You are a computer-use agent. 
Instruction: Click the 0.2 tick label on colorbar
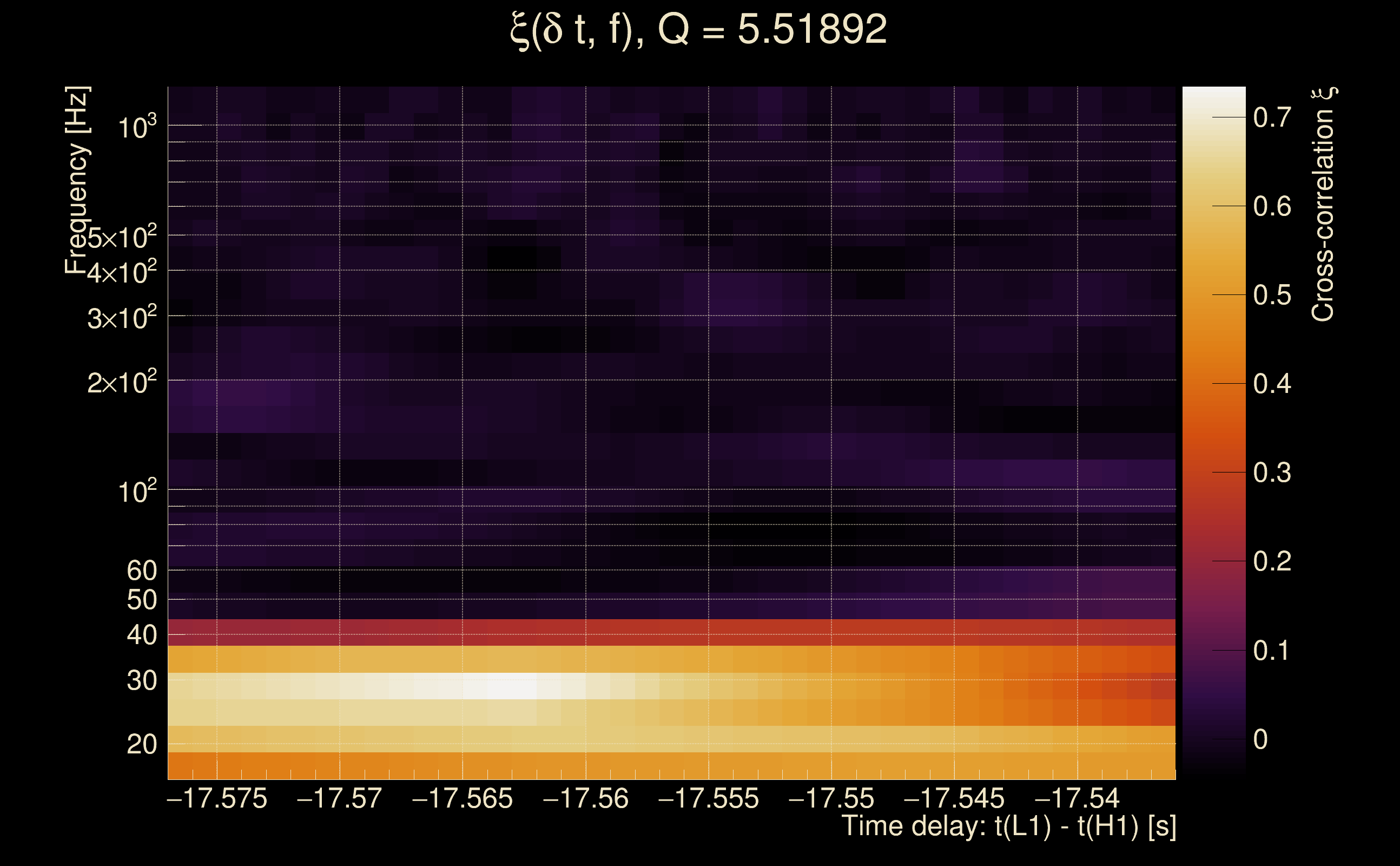pos(1272,561)
